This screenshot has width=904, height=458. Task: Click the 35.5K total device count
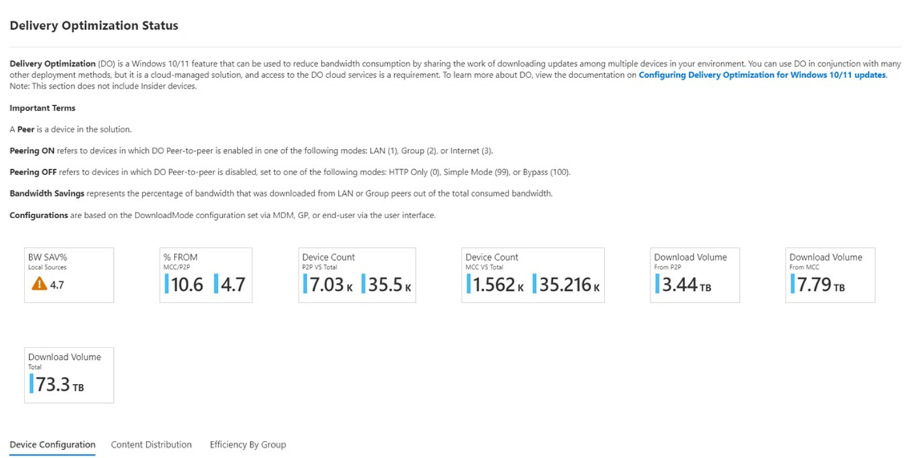click(x=388, y=285)
